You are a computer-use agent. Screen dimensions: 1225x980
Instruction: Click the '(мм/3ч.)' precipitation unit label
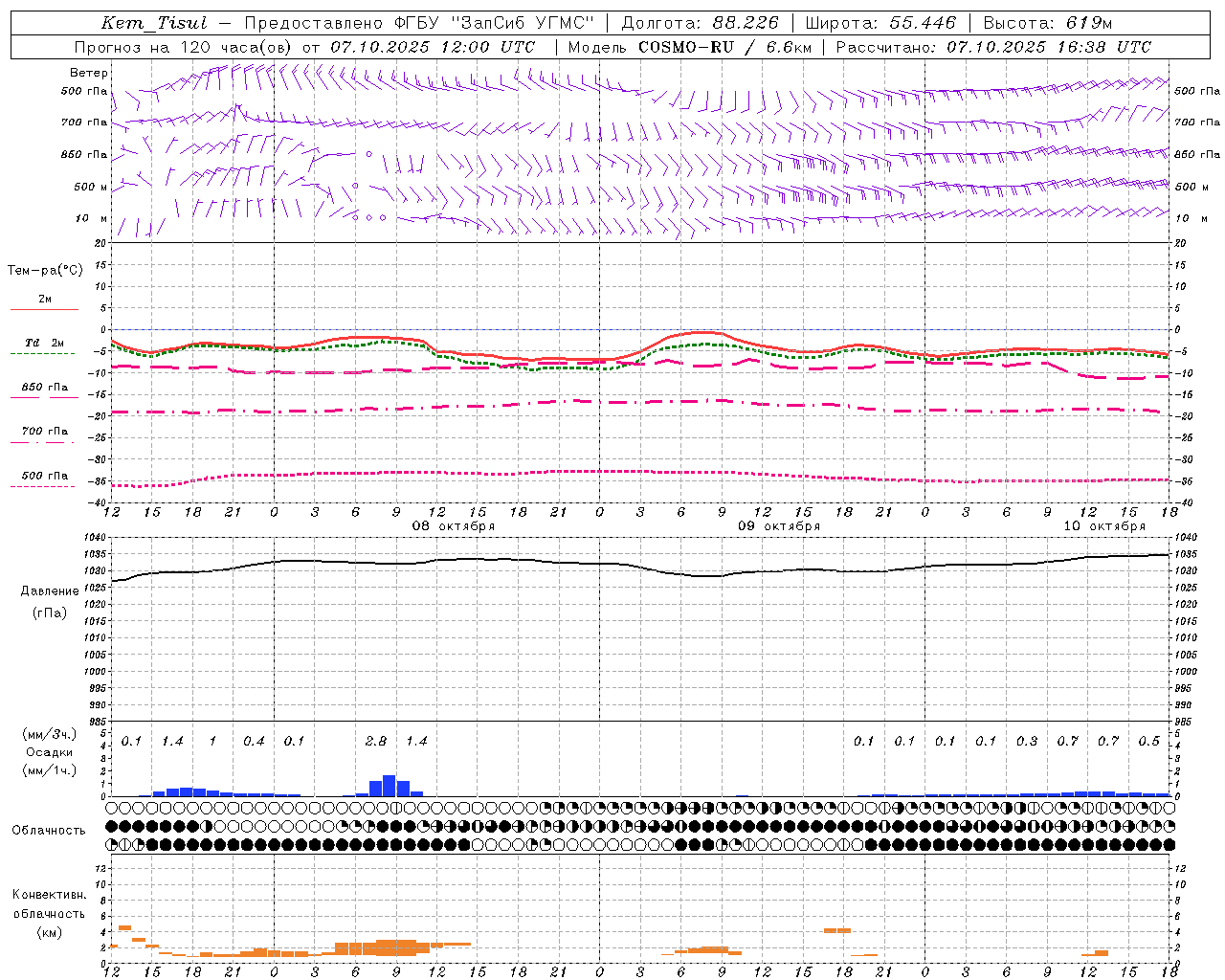50,734
